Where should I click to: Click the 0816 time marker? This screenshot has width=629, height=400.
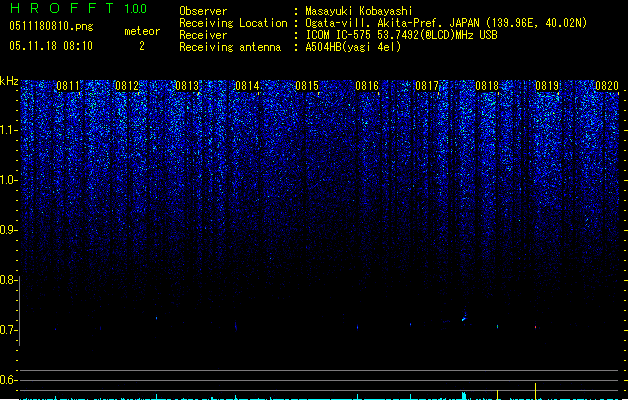[x=367, y=86]
